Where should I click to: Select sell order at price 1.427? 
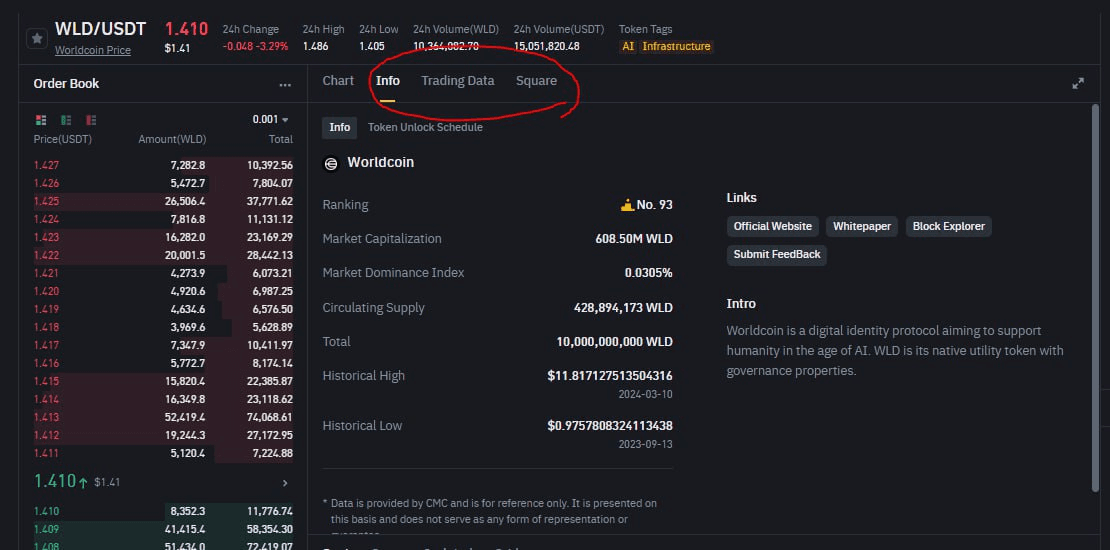coord(163,166)
